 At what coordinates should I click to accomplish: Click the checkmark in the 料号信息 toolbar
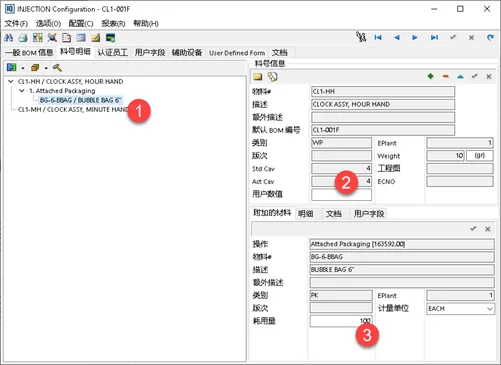pos(474,76)
